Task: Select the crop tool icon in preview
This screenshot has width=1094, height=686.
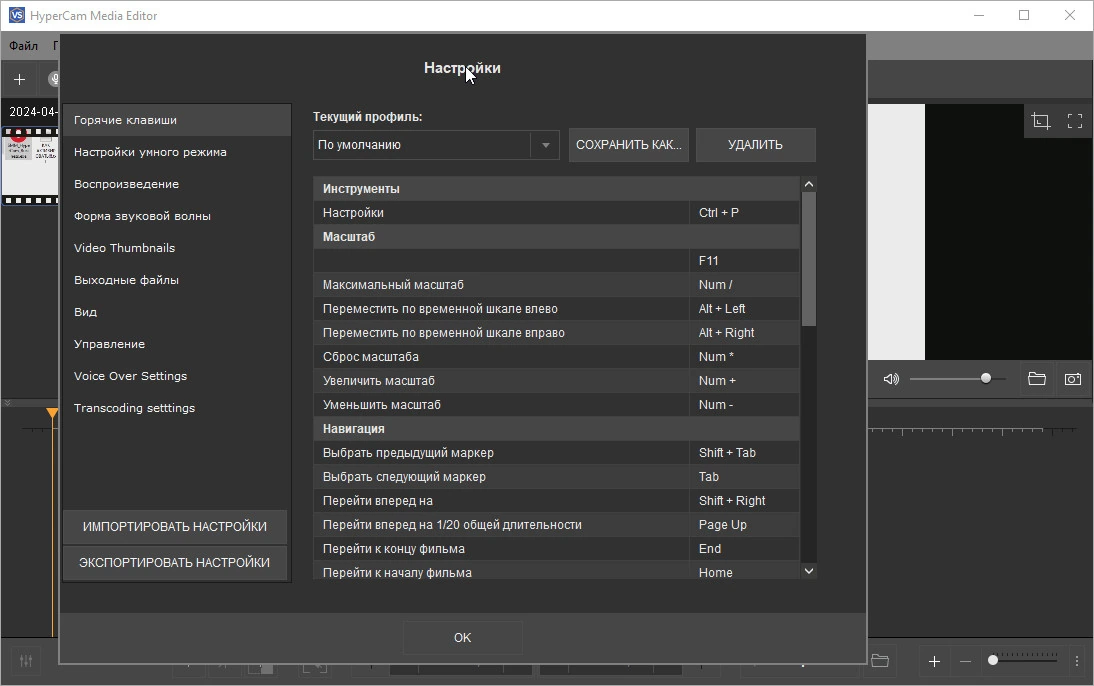Action: tap(1041, 121)
